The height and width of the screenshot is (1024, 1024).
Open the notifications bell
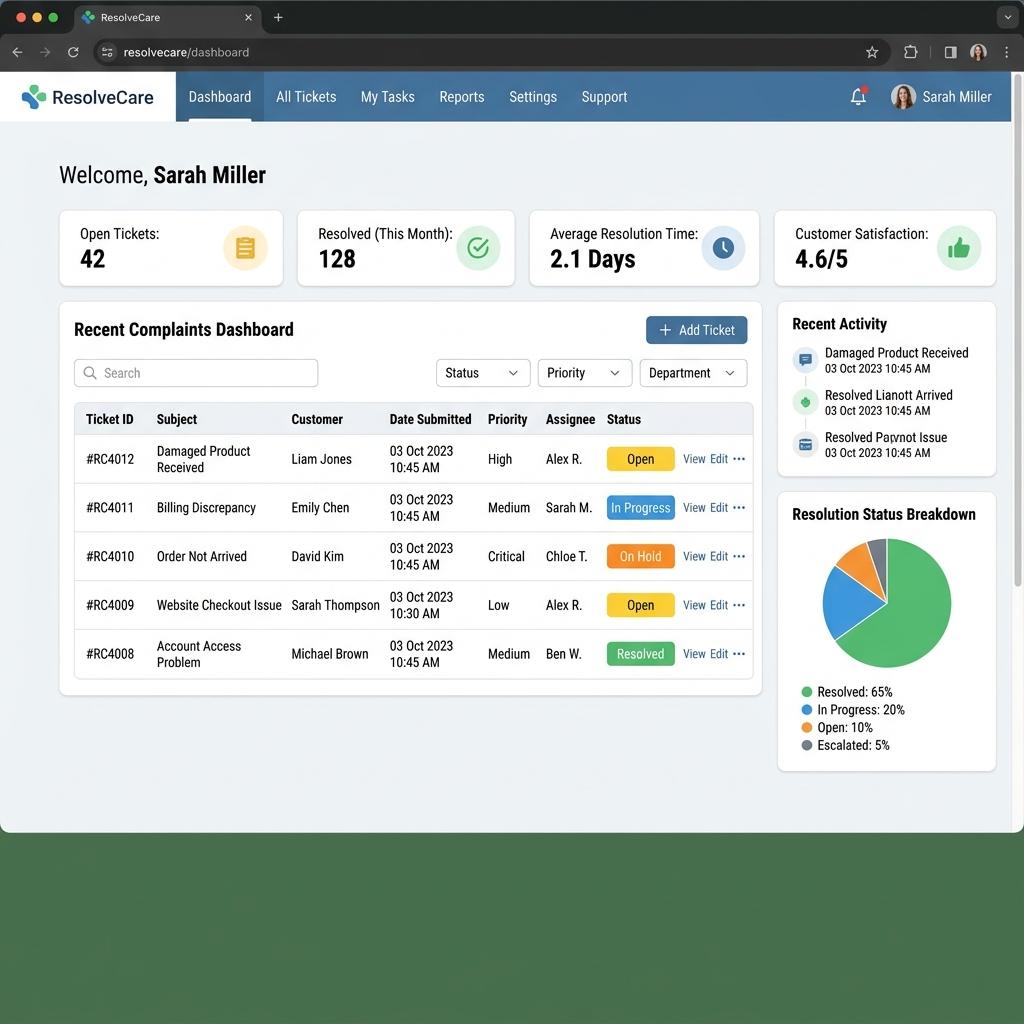click(858, 97)
